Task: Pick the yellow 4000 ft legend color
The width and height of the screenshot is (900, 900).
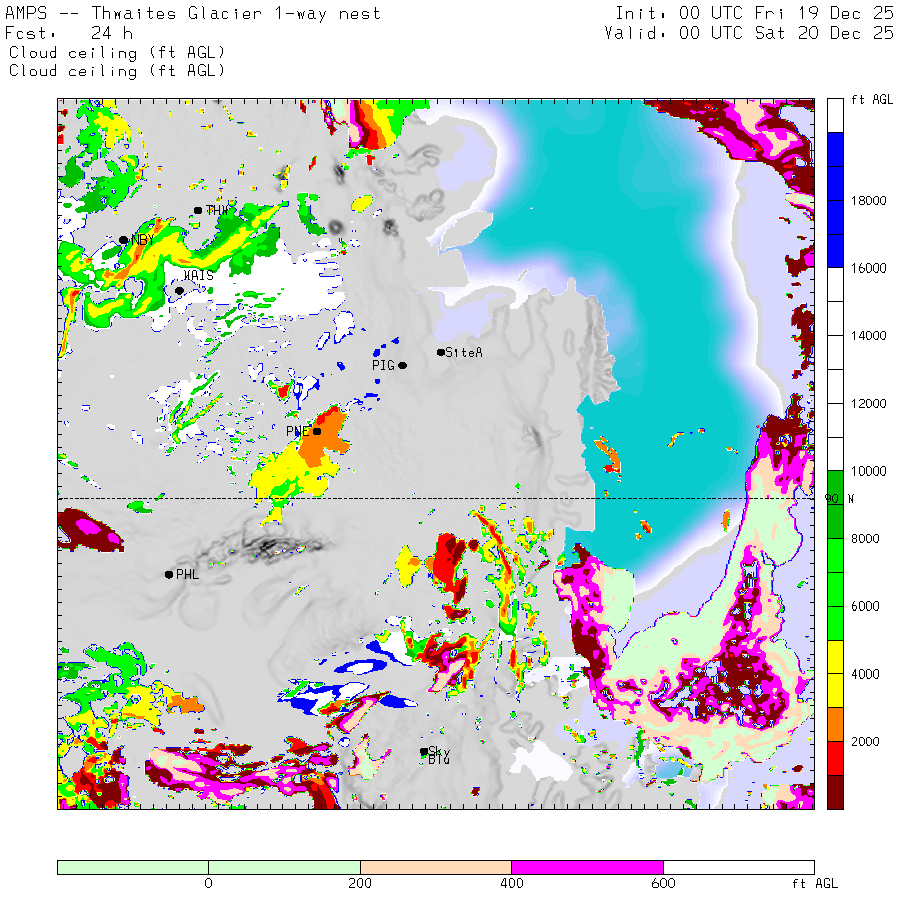Action: (835, 673)
